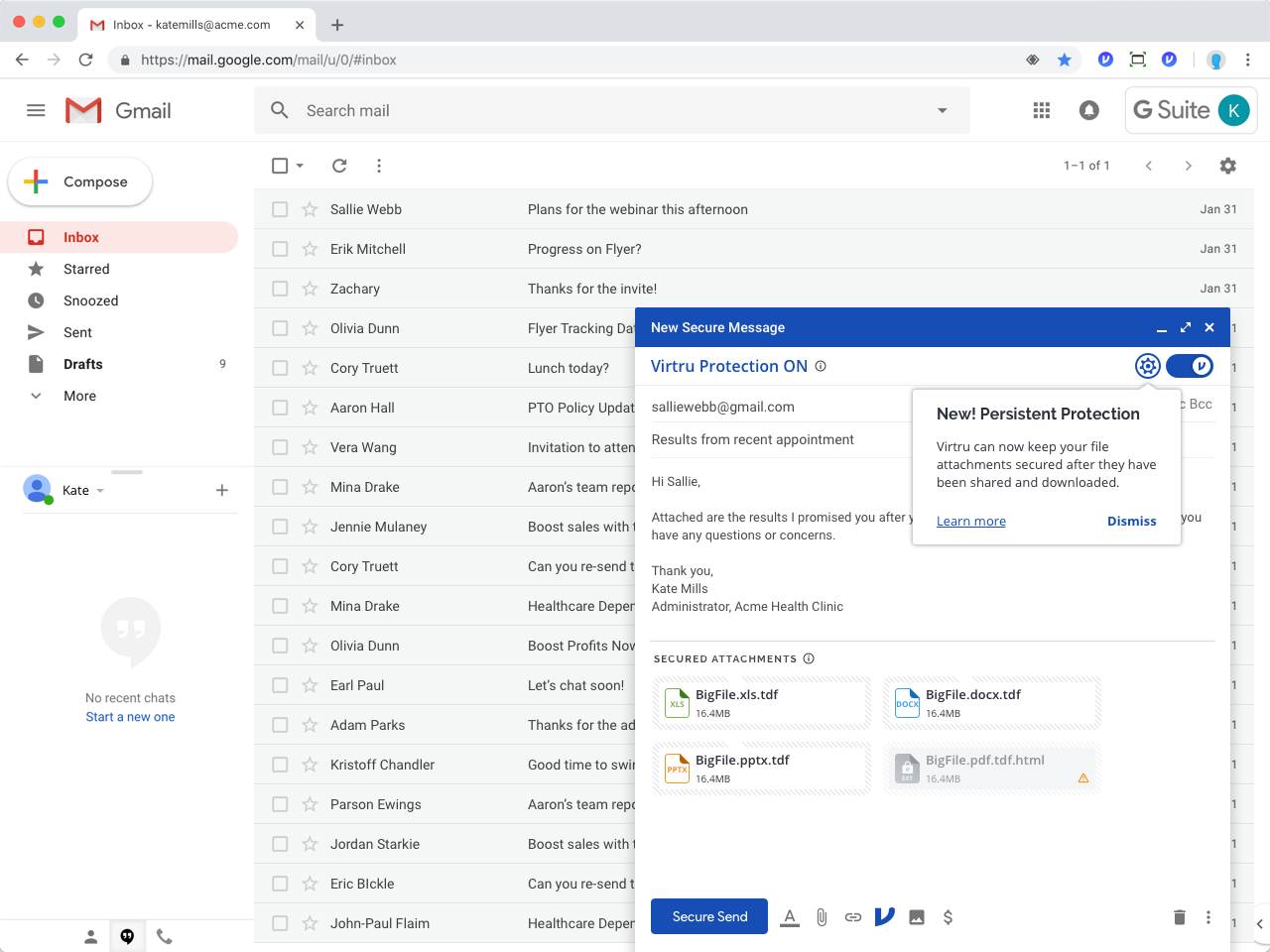
Task: Open more compose options menu
Action: (x=1208, y=917)
